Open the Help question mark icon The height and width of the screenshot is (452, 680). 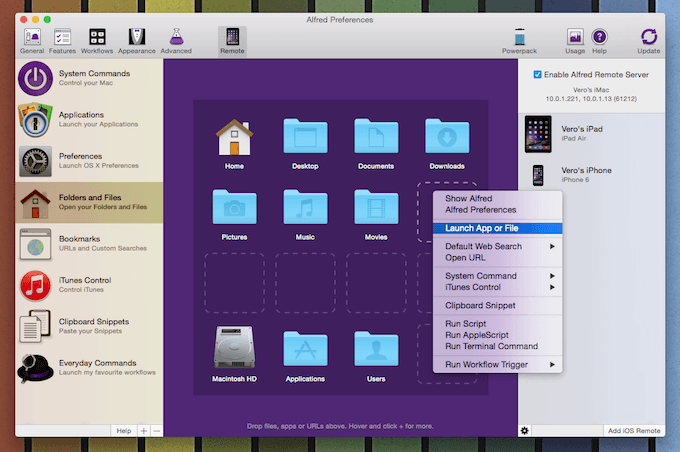pyautogui.click(x=599, y=37)
